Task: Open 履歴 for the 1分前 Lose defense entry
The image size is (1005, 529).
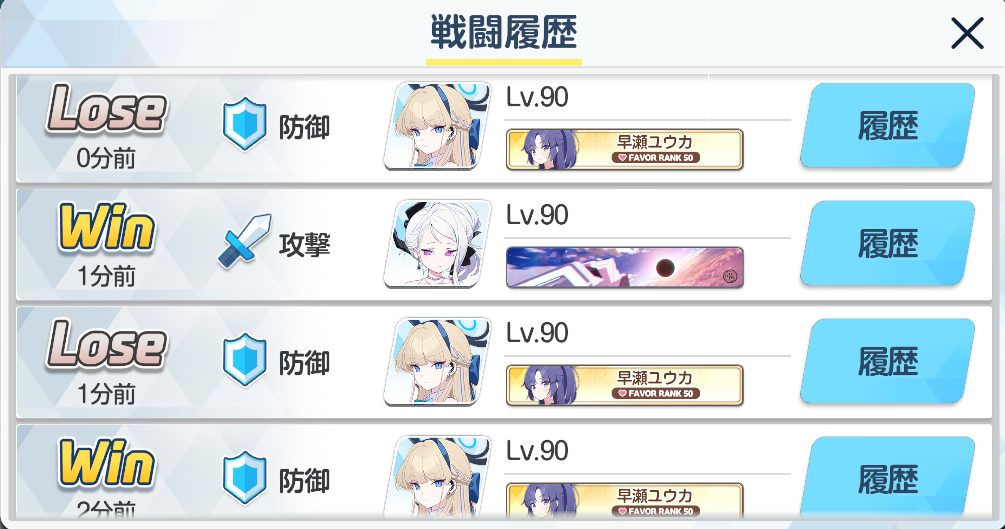Action: click(888, 362)
